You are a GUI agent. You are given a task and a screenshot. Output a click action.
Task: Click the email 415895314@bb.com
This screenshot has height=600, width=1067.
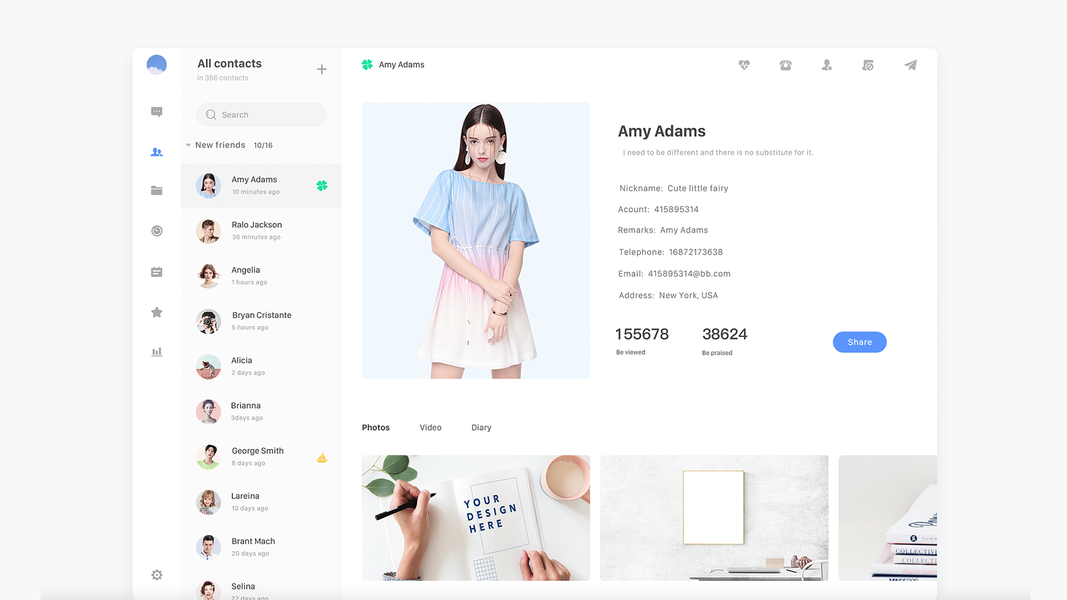[x=689, y=273]
